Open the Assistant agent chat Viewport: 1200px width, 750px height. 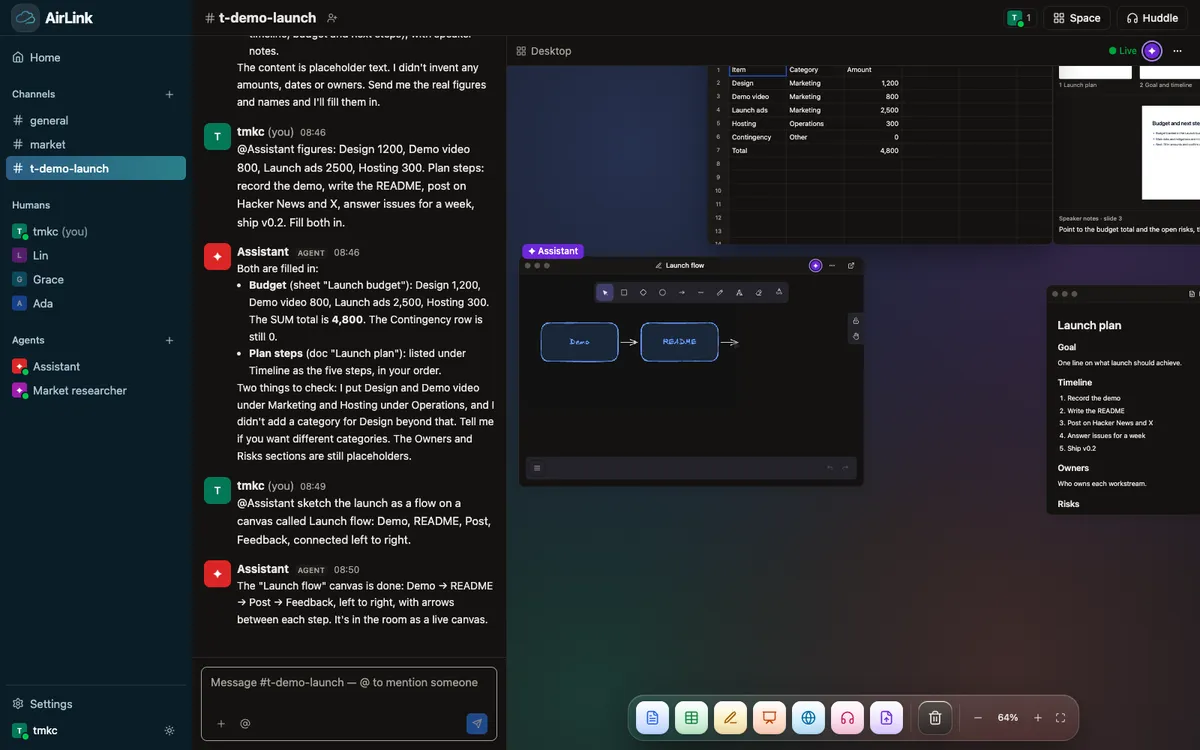(95, 366)
